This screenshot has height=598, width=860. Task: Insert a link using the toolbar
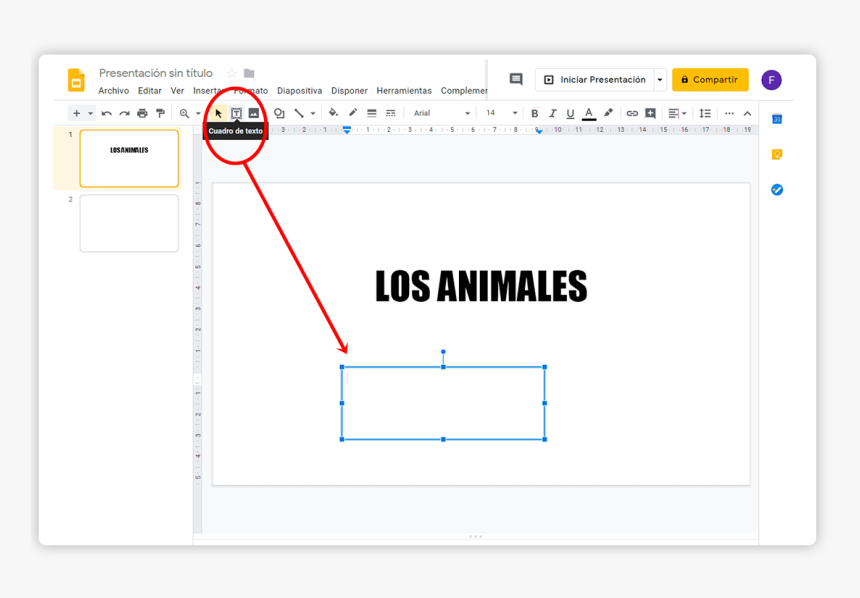(x=632, y=113)
